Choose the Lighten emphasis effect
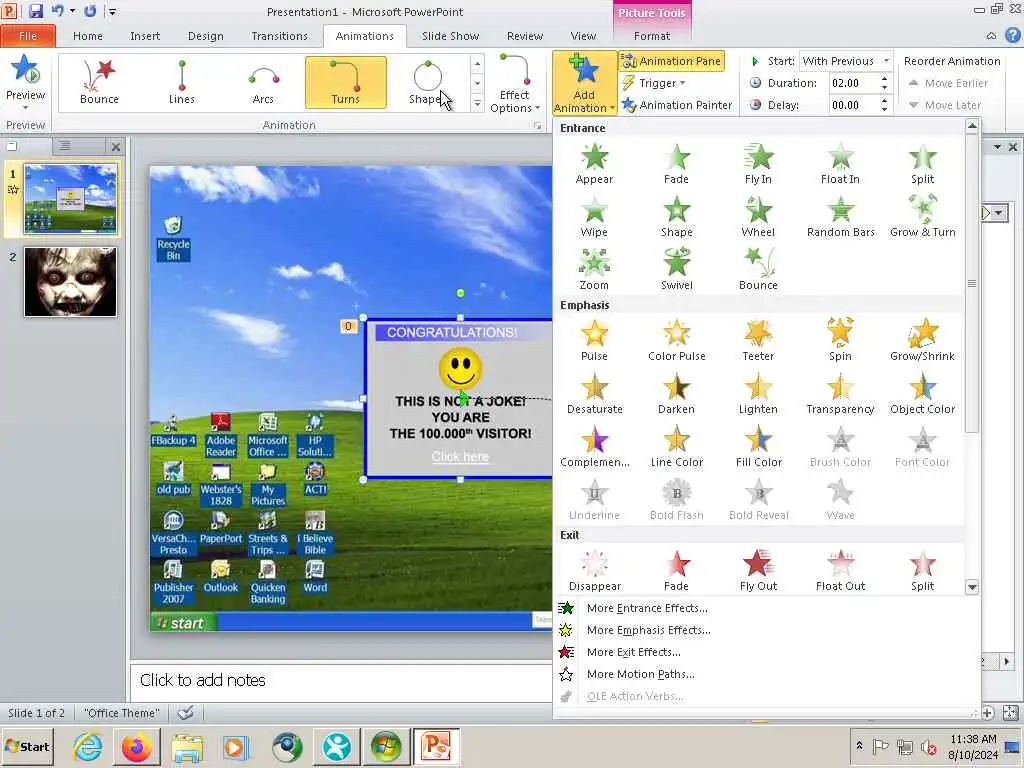The height and width of the screenshot is (768, 1024). pos(758,394)
